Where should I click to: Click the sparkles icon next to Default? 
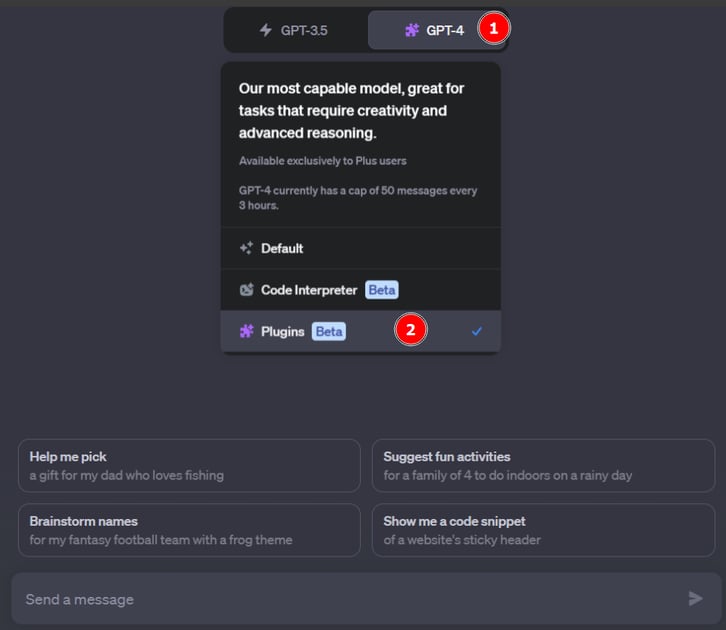[246, 248]
